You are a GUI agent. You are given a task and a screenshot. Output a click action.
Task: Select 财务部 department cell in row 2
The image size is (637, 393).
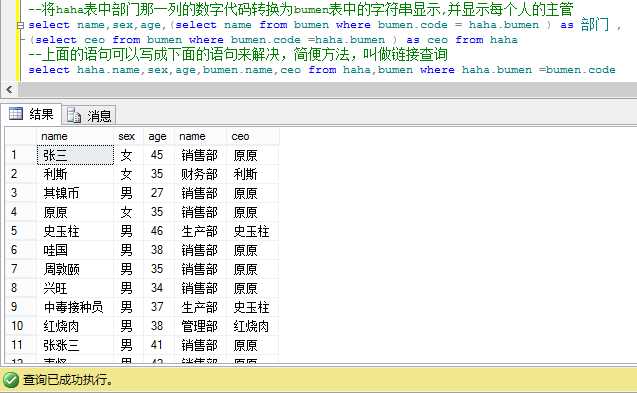pos(200,174)
